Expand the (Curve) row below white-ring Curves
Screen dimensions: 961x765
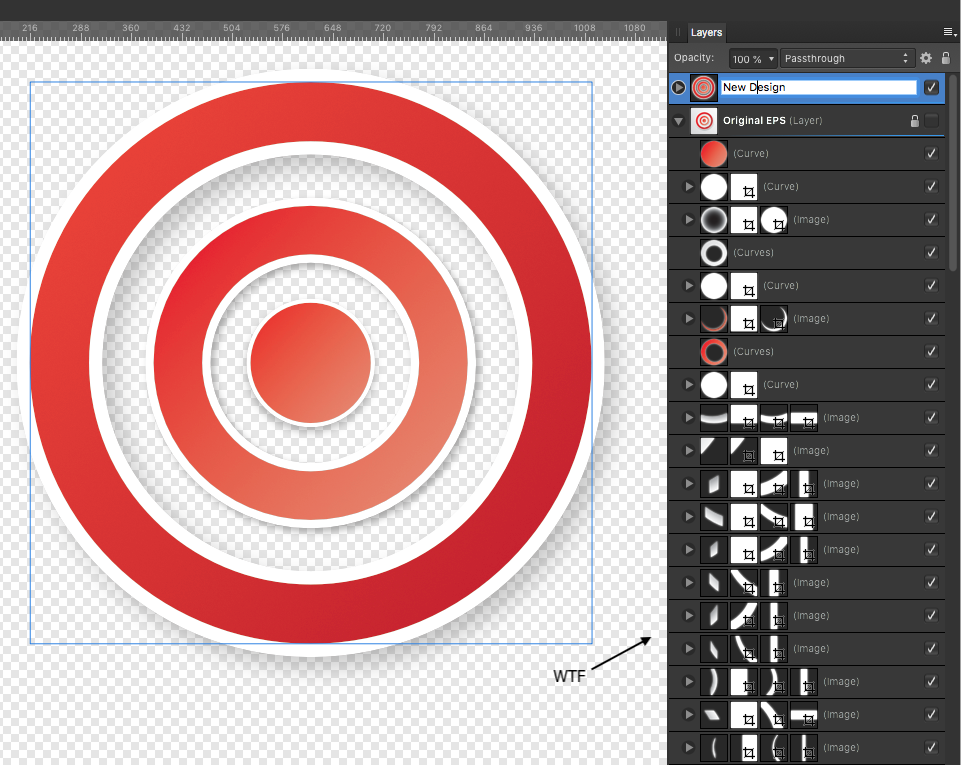point(689,286)
